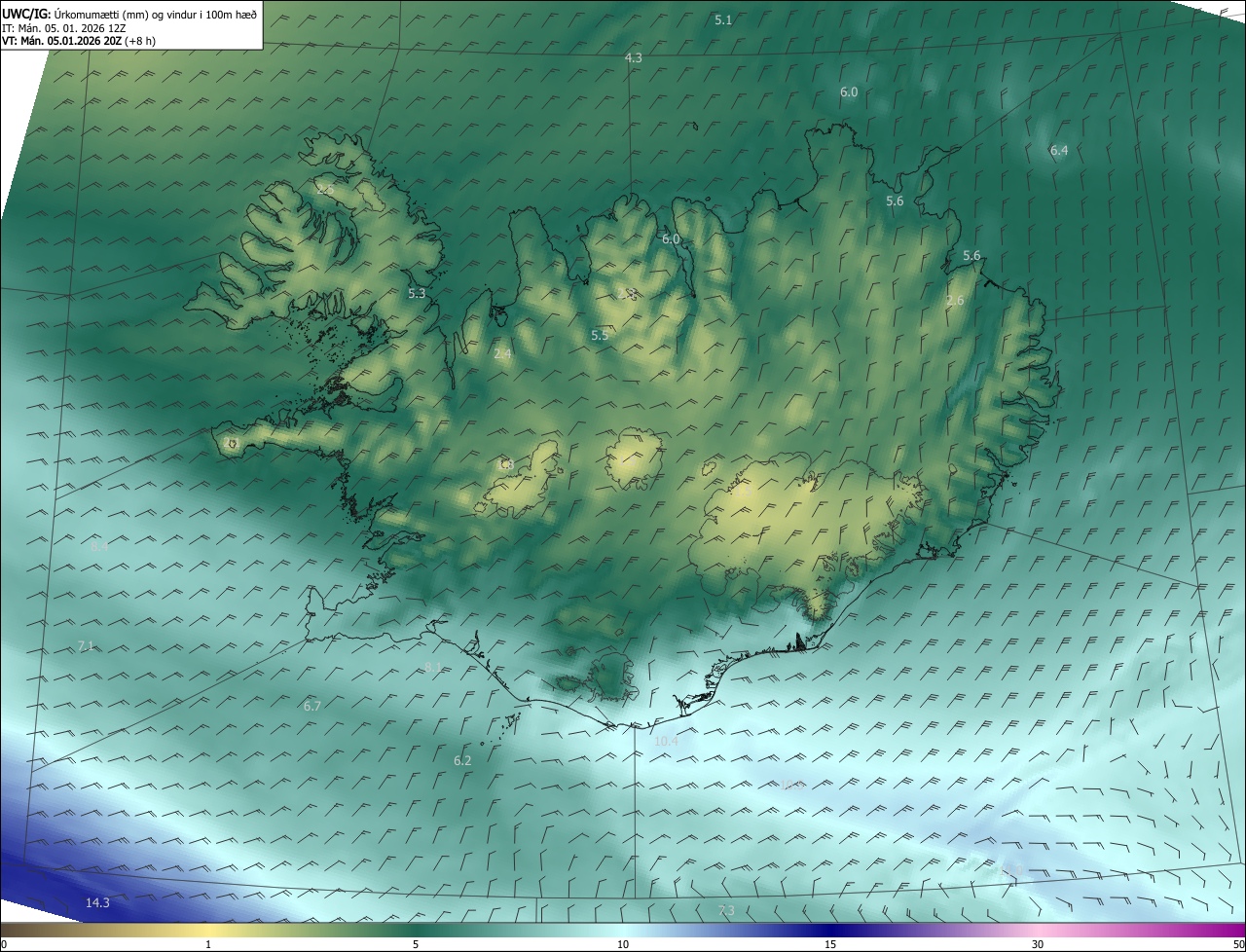Click the "IT: Mán. 05. 01. 2026 12Z" line
The width and height of the screenshot is (1246, 952).
coord(64,28)
